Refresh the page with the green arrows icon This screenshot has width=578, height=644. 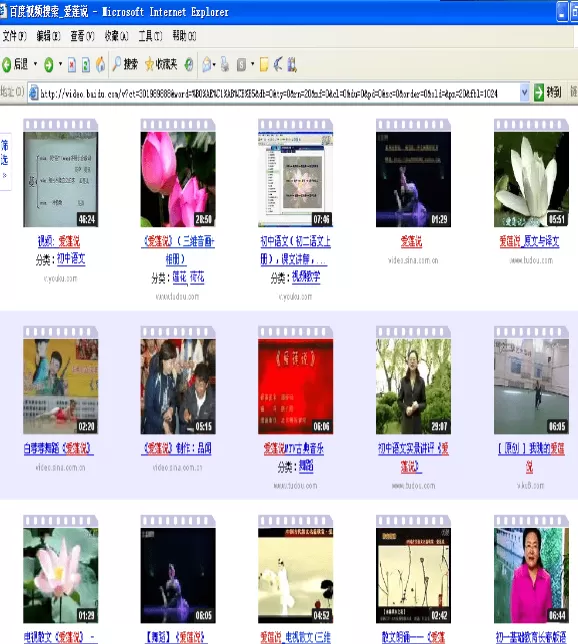[x=85, y=64]
